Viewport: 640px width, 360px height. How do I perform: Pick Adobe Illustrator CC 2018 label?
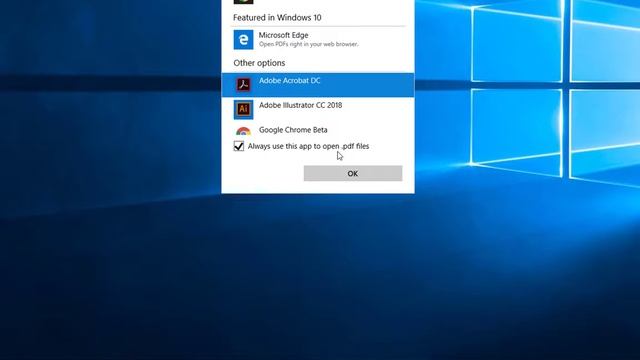[300, 105]
